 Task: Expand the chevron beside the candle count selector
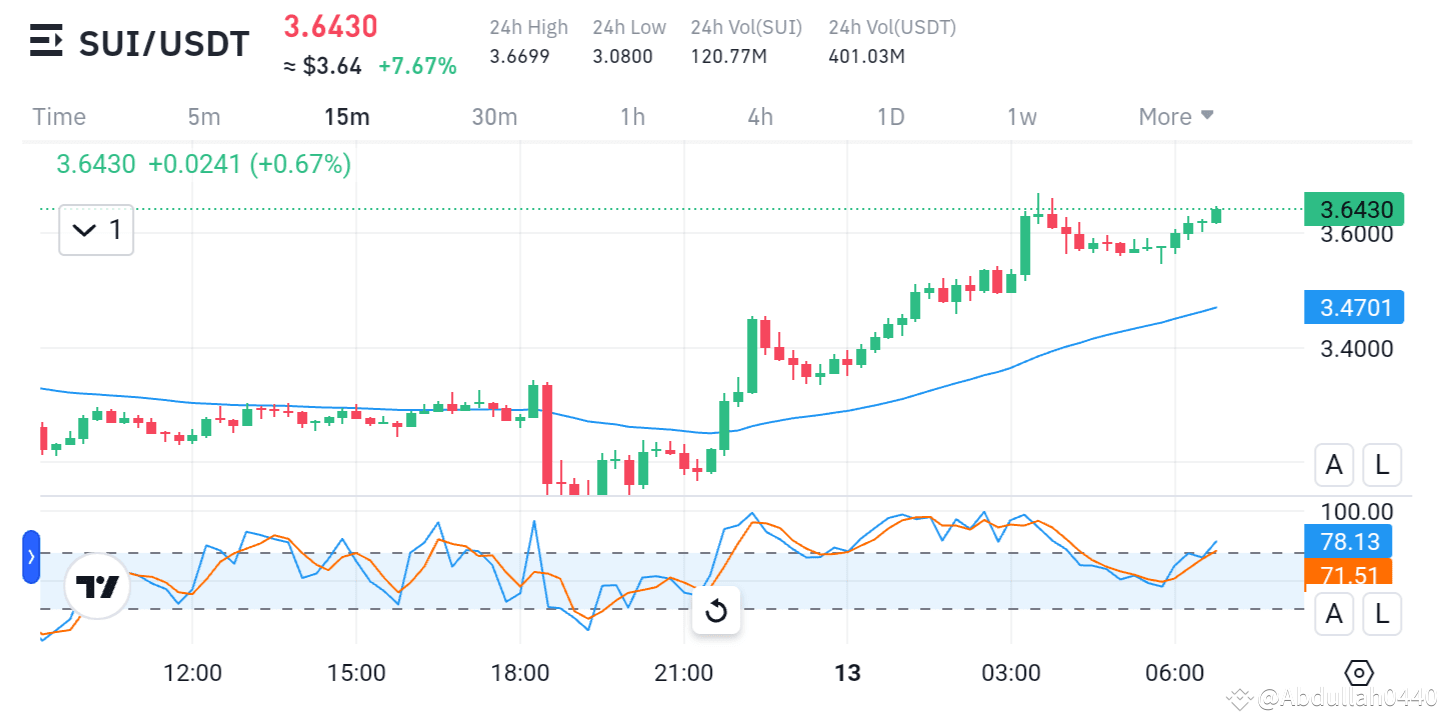pyautogui.click(x=84, y=230)
